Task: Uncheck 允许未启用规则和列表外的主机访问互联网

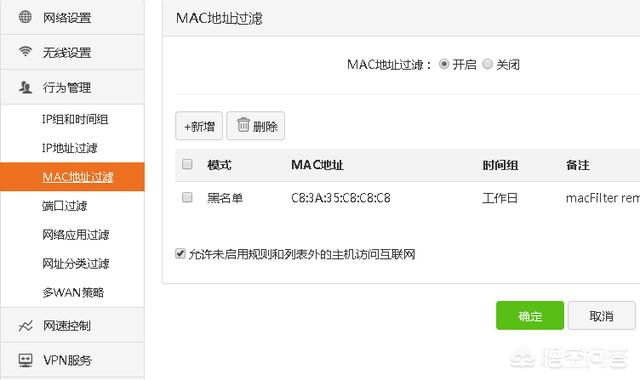Action: click(x=180, y=254)
